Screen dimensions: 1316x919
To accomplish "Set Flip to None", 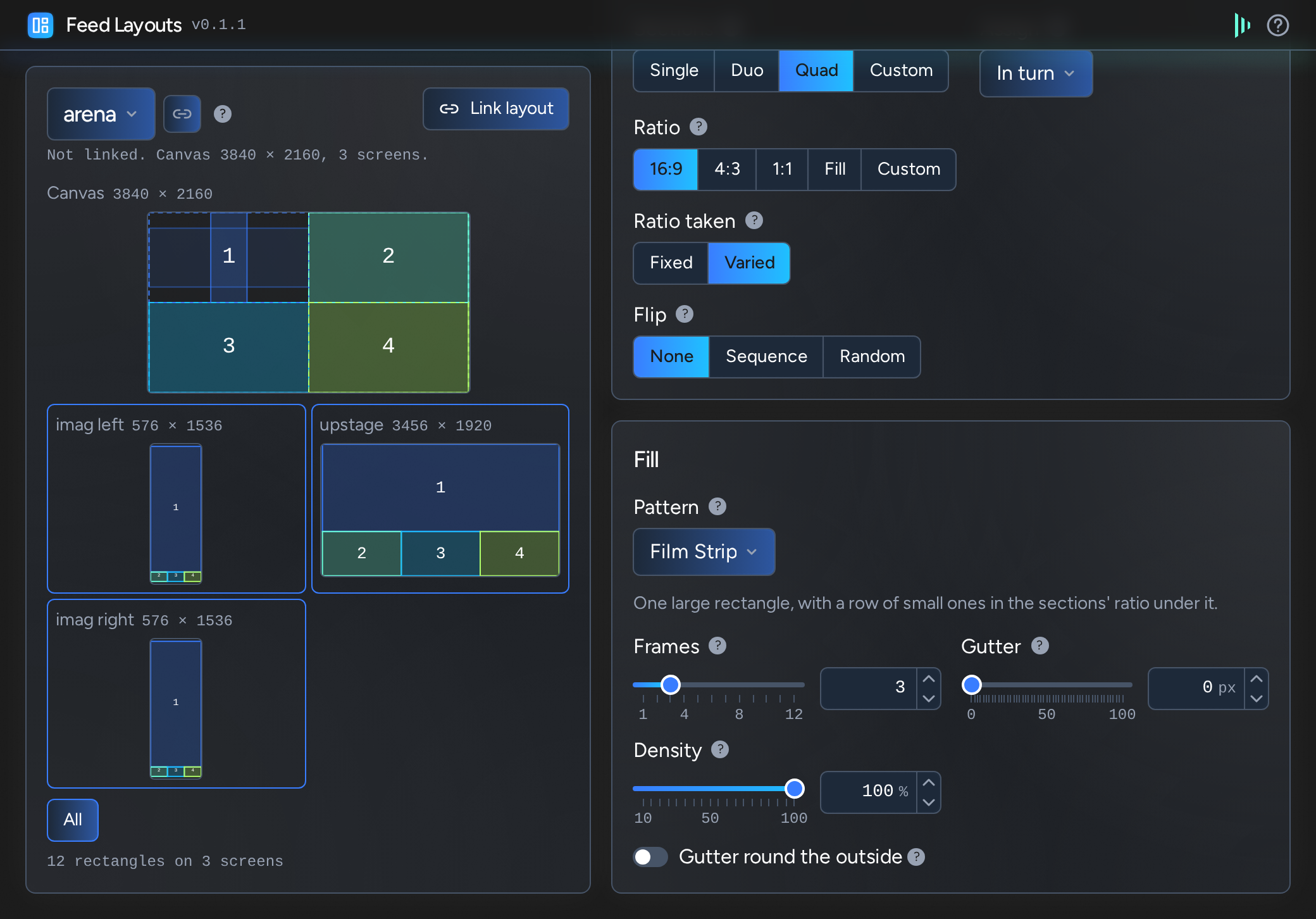I will [672, 356].
